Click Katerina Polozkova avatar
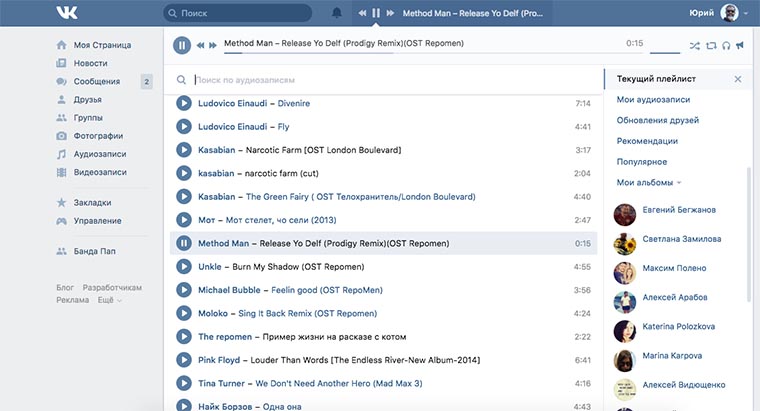 pos(625,332)
